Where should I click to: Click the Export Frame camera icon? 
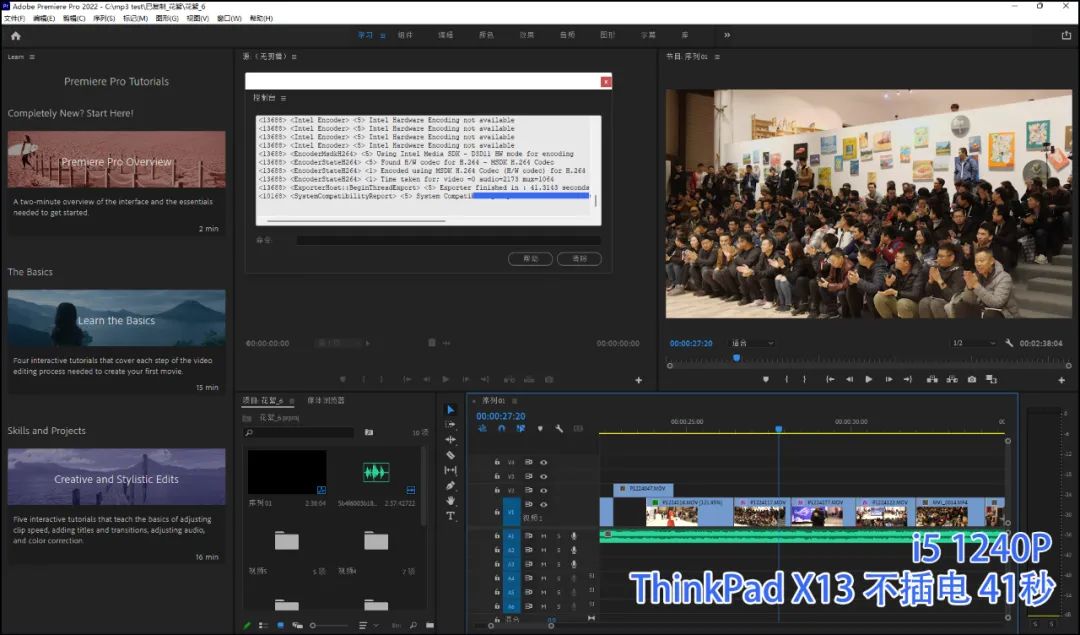tap(971, 379)
